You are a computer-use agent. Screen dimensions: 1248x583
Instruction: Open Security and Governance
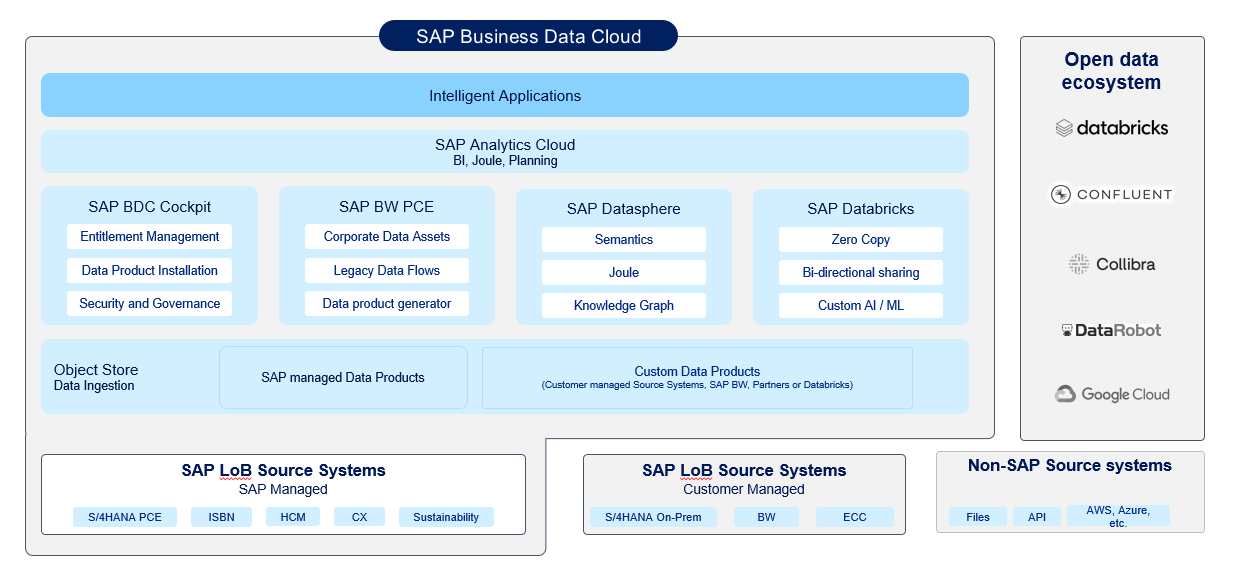[x=149, y=303]
